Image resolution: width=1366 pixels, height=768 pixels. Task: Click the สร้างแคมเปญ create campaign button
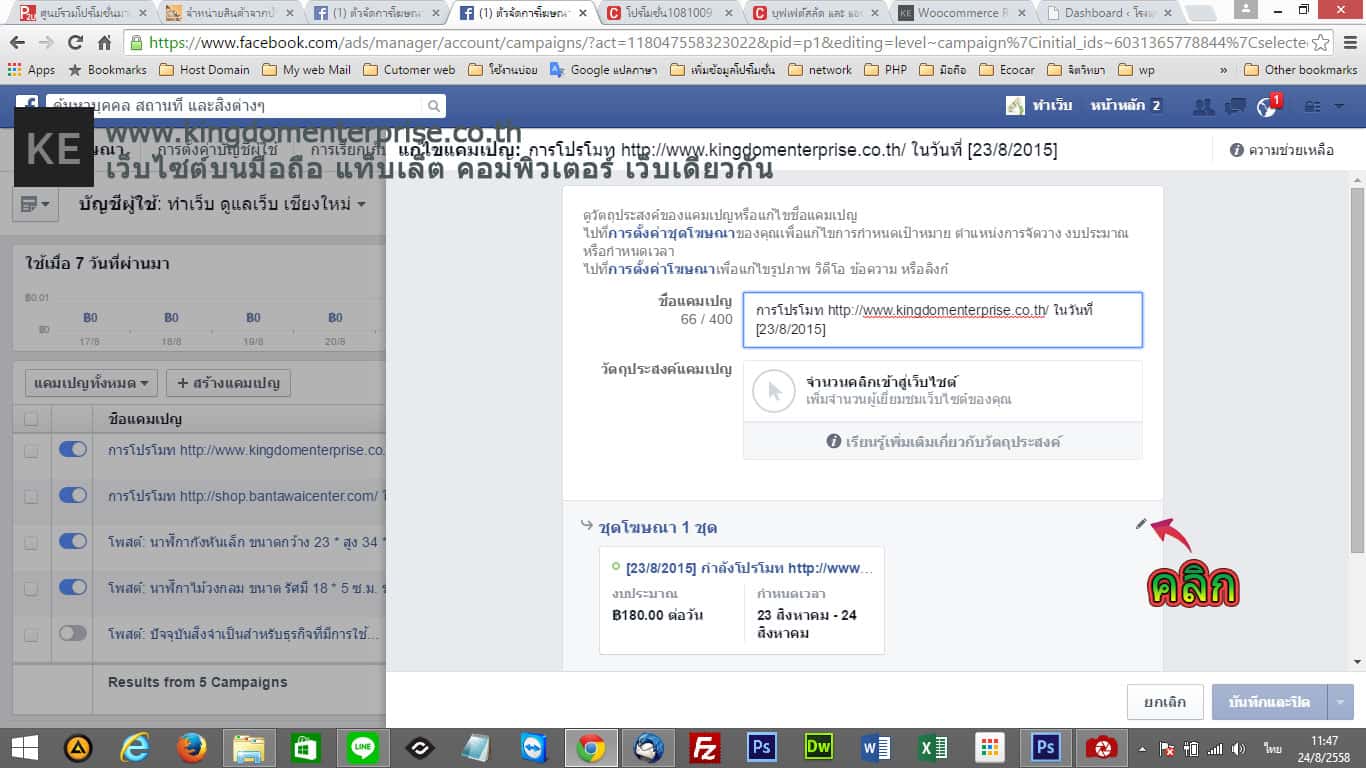228,383
